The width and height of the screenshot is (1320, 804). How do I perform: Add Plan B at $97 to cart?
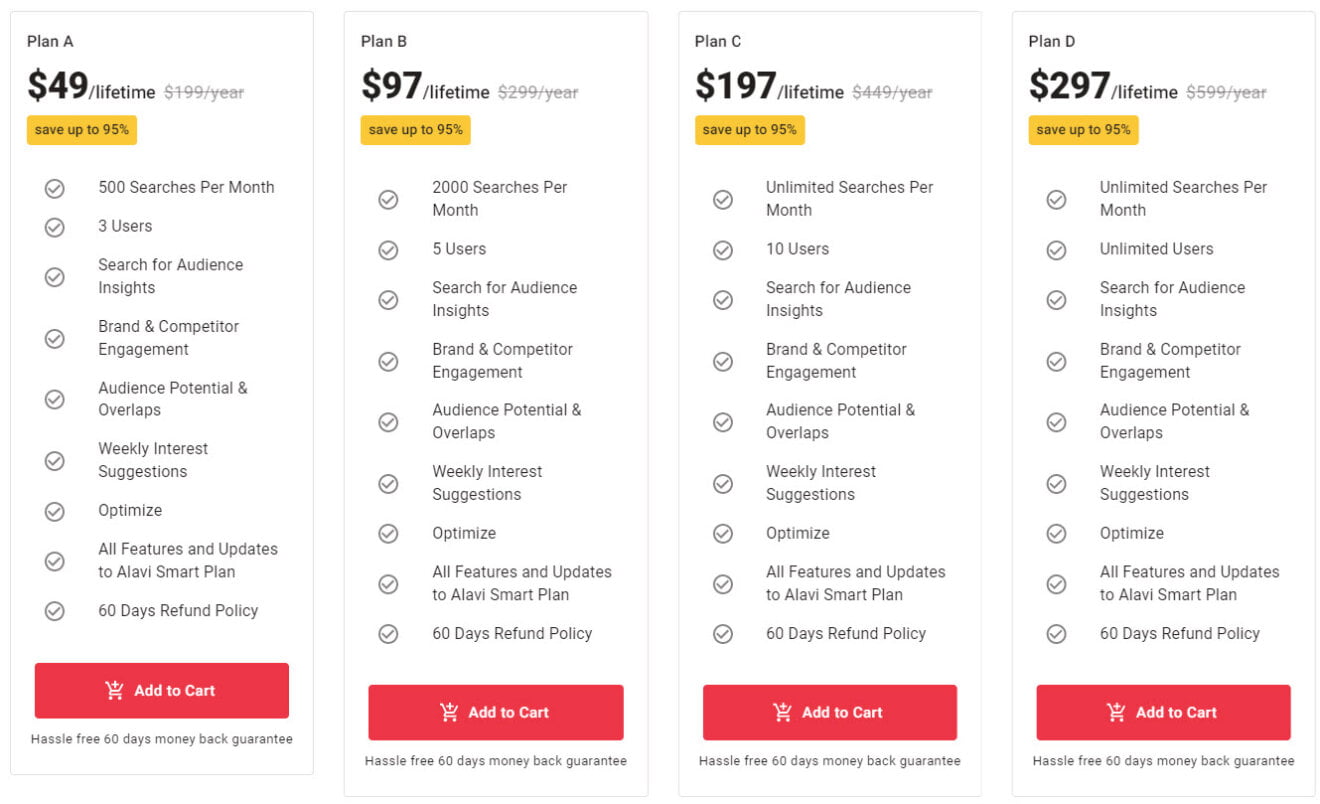click(x=495, y=713)
